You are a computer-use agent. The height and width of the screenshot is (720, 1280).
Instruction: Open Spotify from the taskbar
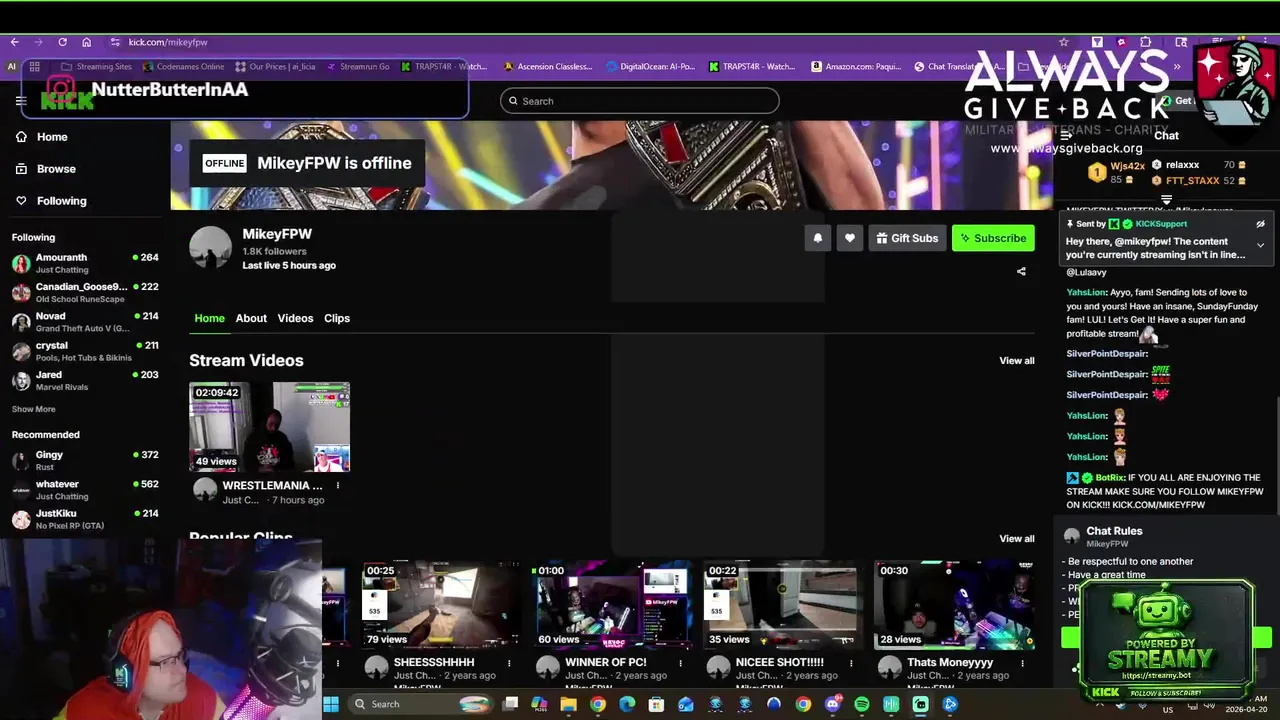click(862, 704)
